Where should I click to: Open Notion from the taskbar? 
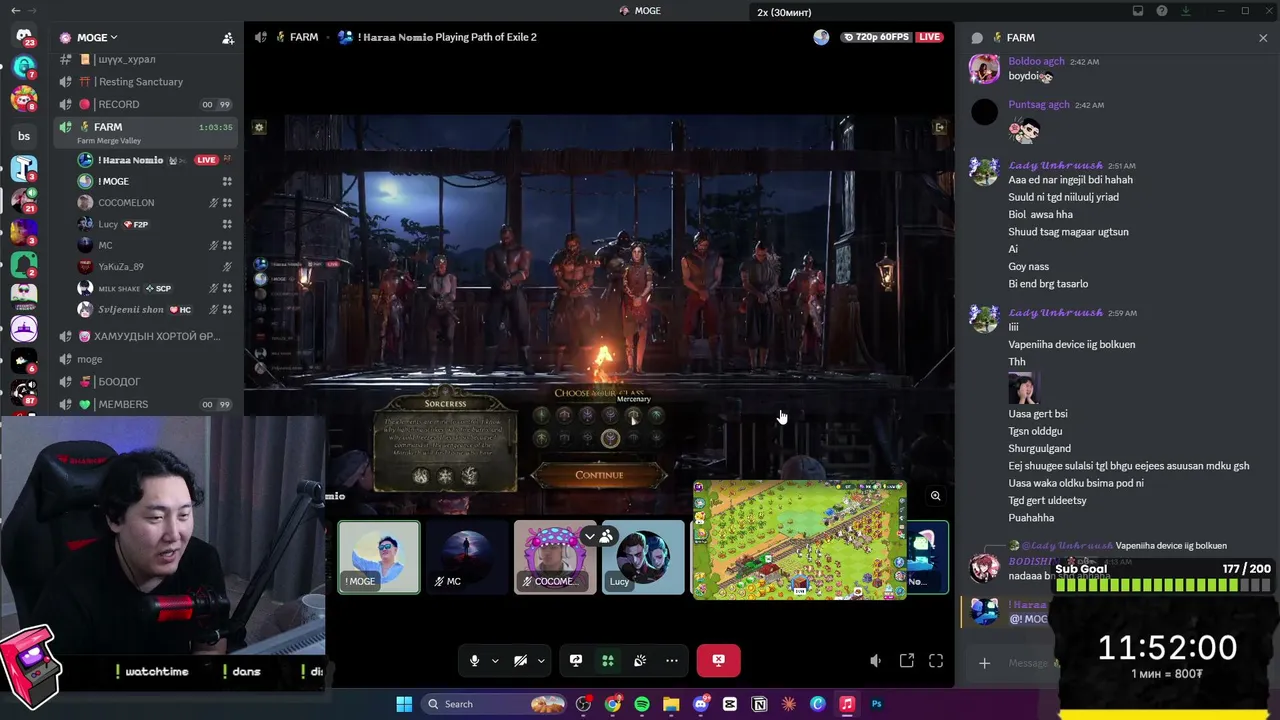tap(759, 704)
